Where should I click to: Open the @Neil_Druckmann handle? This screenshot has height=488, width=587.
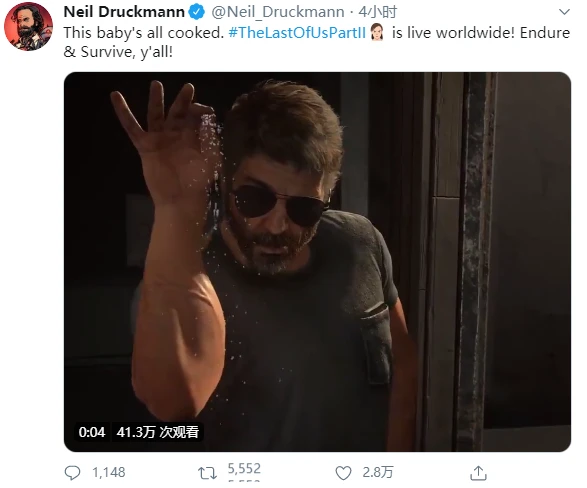point(278,12)
